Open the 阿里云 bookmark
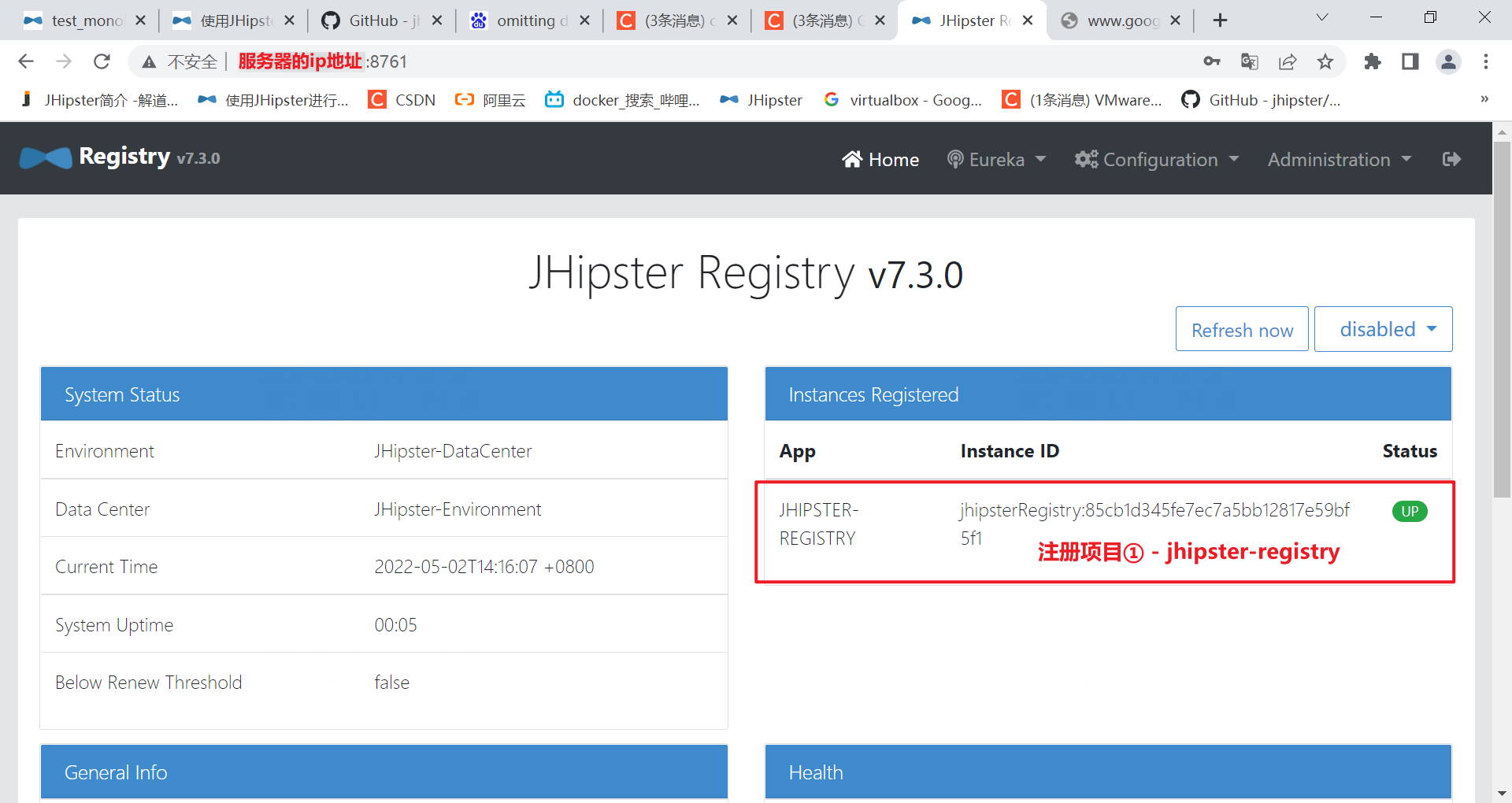This screenshot has width=1512, height=803. (x=490, y=100)
